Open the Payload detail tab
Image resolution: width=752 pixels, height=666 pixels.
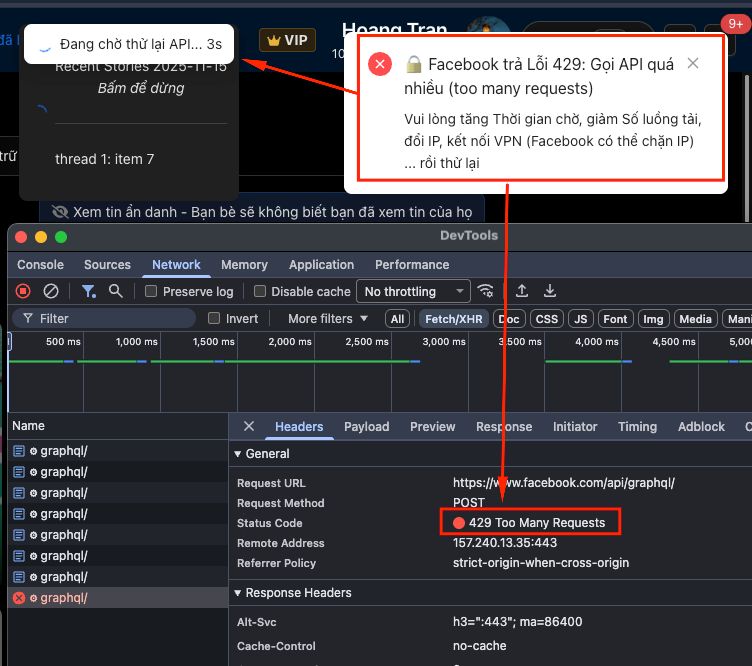[x=366, y=427]
